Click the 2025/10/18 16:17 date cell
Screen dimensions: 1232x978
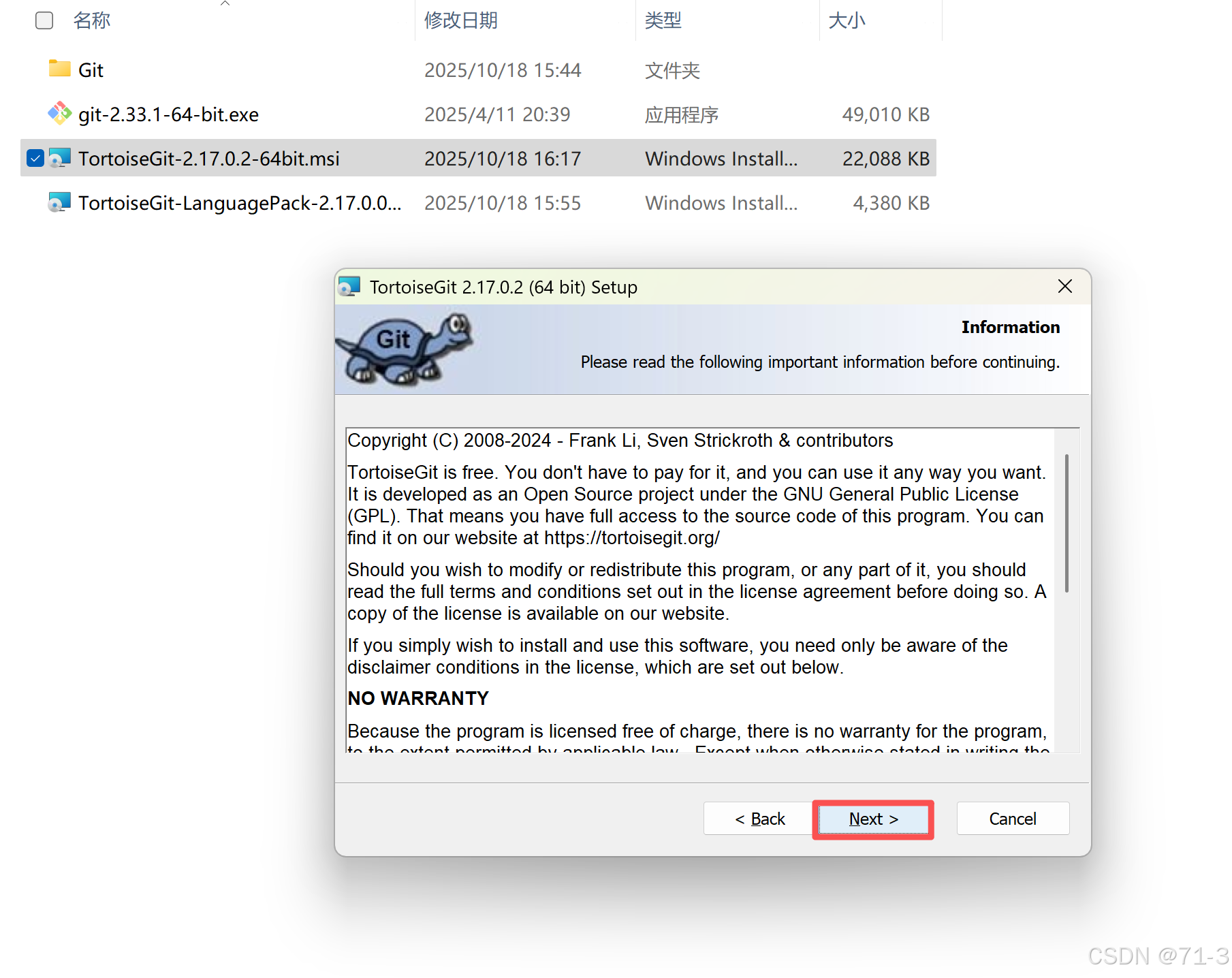pyautogui.click(x=503, y=159)
